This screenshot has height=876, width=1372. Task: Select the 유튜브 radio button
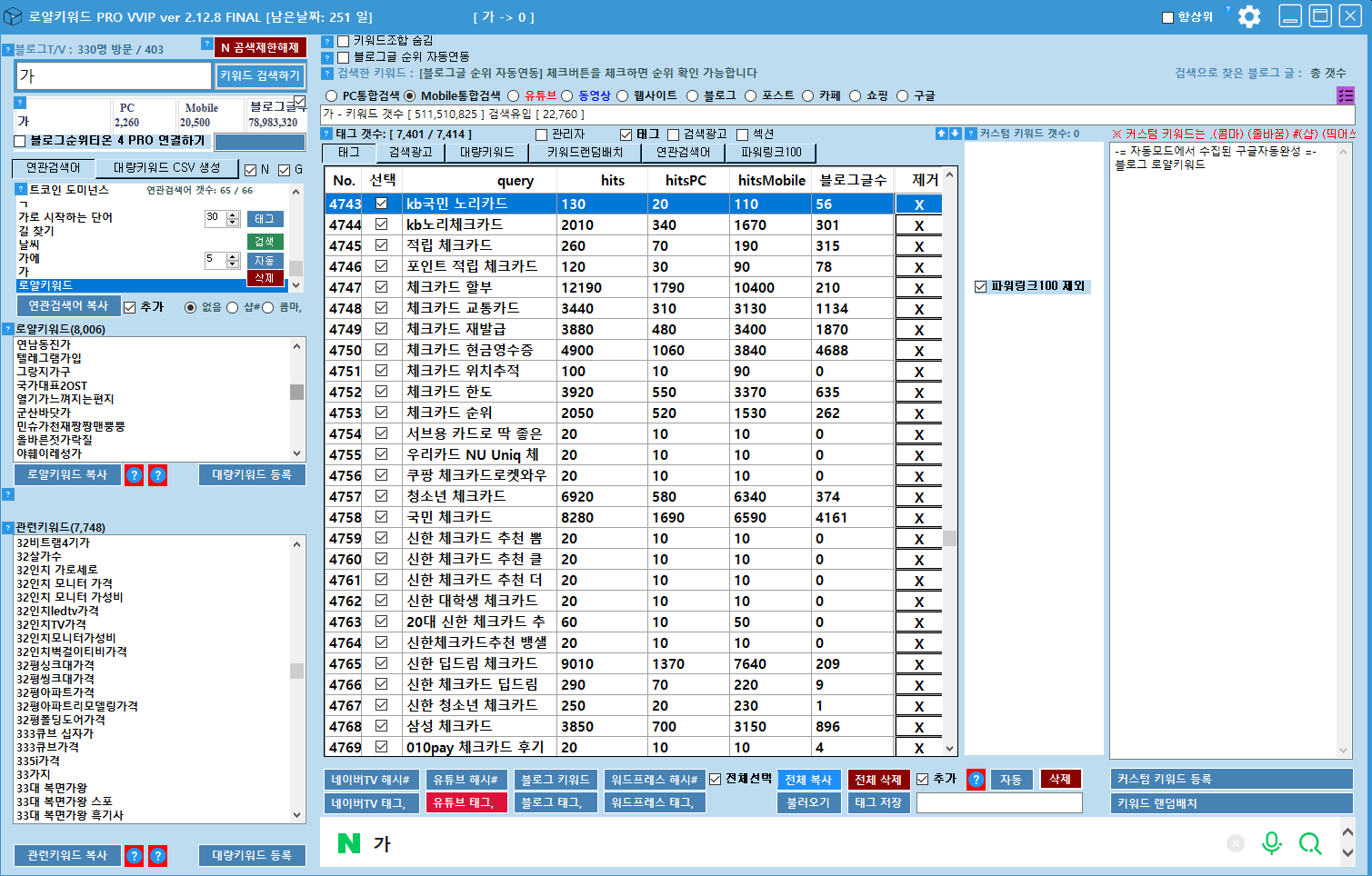(514, 95)
